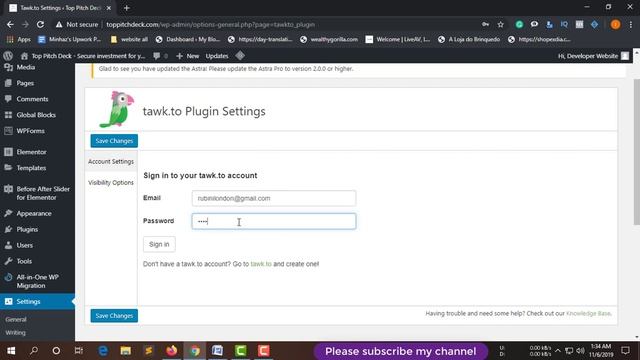Screen dimensions: 640x360
Task: Launch Edge from the taskbar
Action: [x=103, y=351]
